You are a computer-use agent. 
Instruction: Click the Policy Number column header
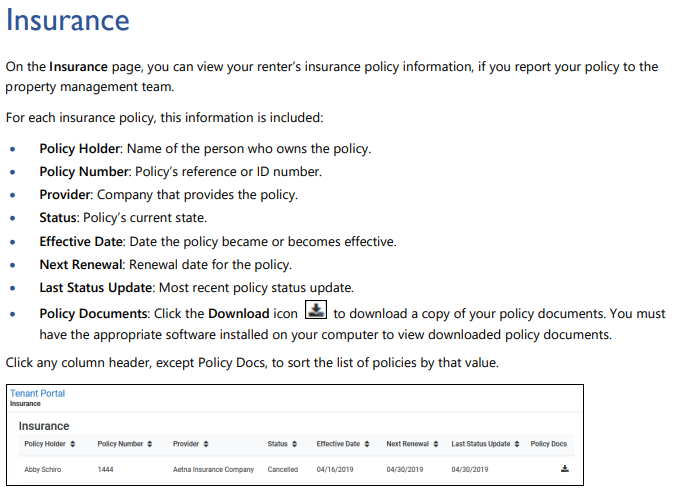[x=120, y=444]
